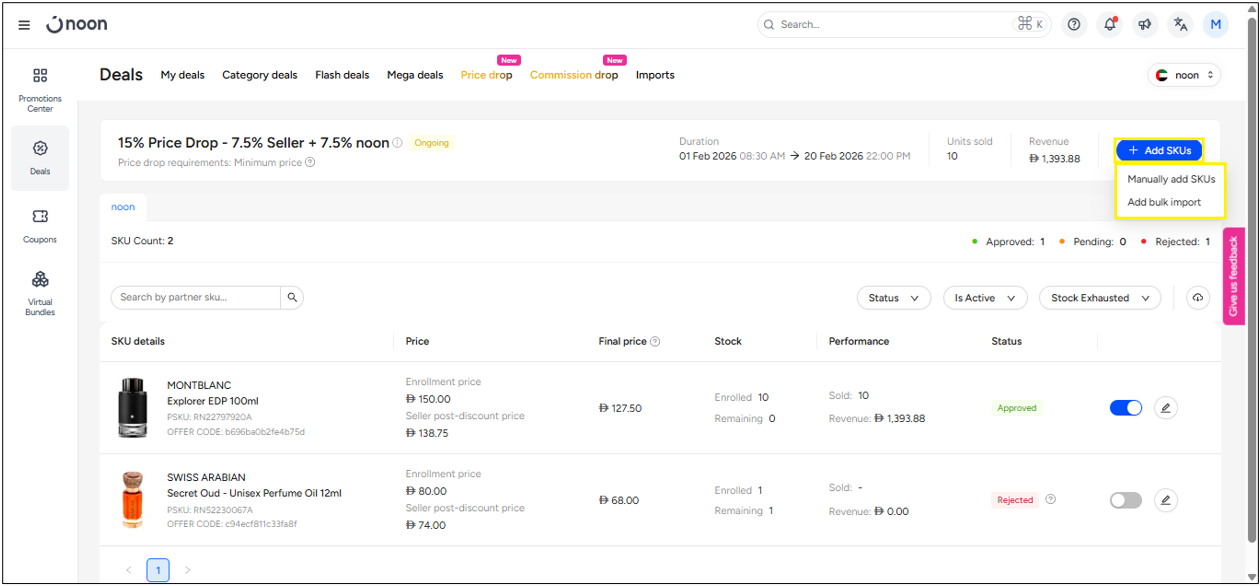Click the Add SKUs button
This screenshot has height=586, width=1260.
coord(1159,150)
